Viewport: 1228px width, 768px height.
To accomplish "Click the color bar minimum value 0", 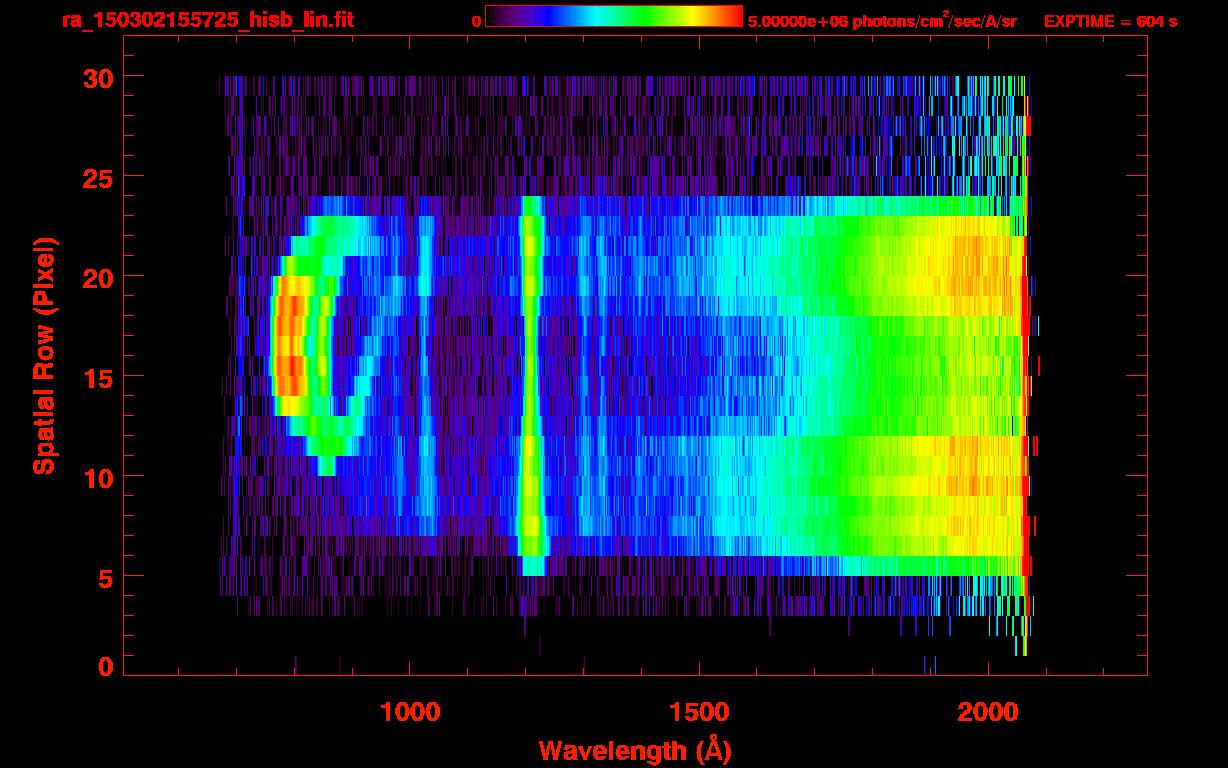I will (x=477, y=21).
